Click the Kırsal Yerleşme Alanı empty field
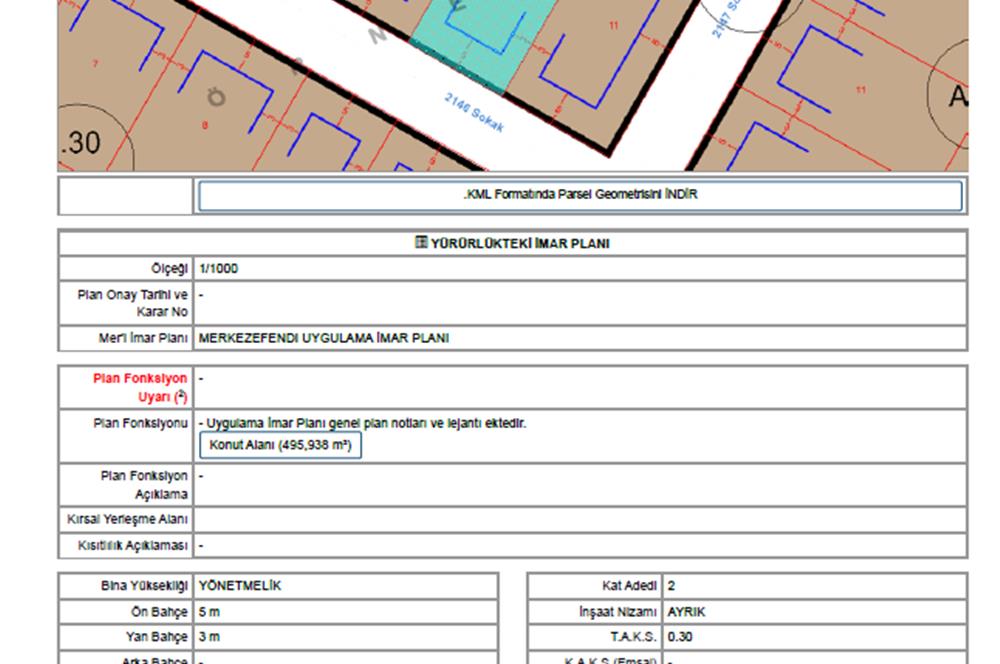This screenshot has width=1000, height=664. coord(580,520)
